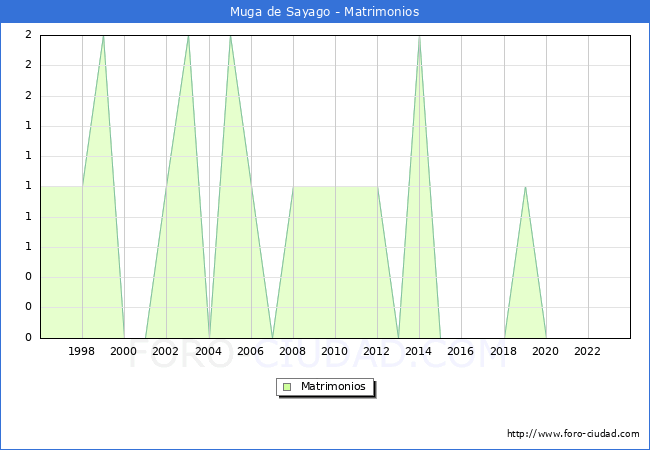650x450 pixels.
Task: Click the 2019 data peak on chart
Action: 525,187
